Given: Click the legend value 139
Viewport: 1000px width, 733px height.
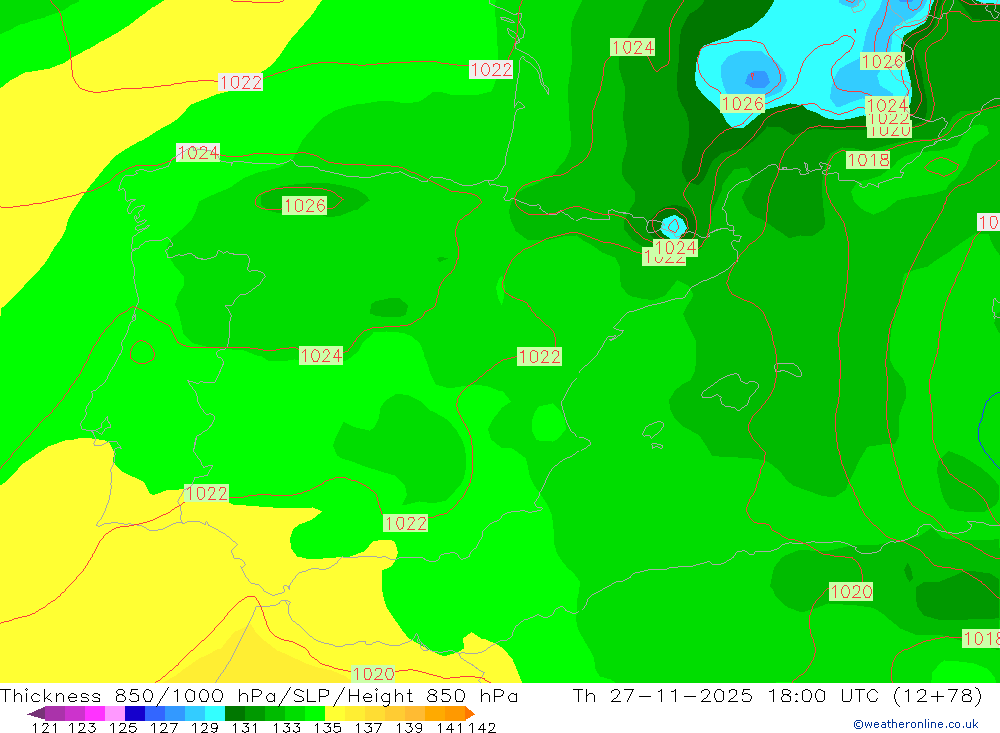Looking at the screenshot, I should (409, 727).
